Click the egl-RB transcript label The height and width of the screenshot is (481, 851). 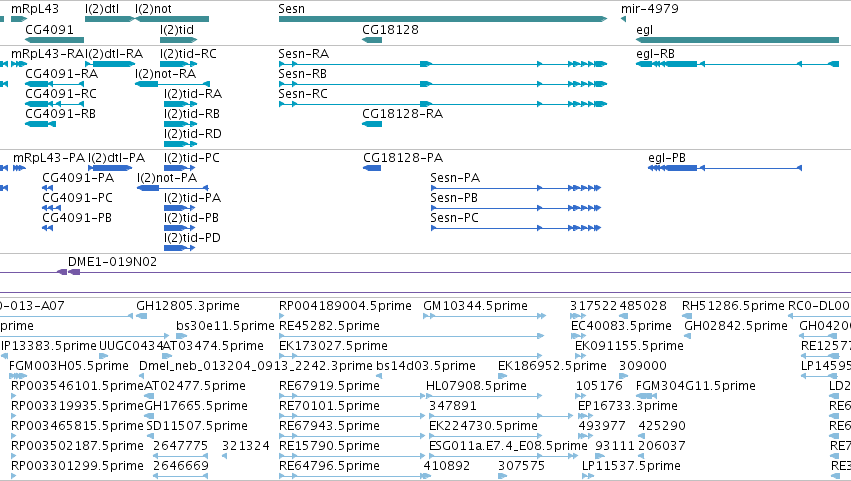[655, 54]
